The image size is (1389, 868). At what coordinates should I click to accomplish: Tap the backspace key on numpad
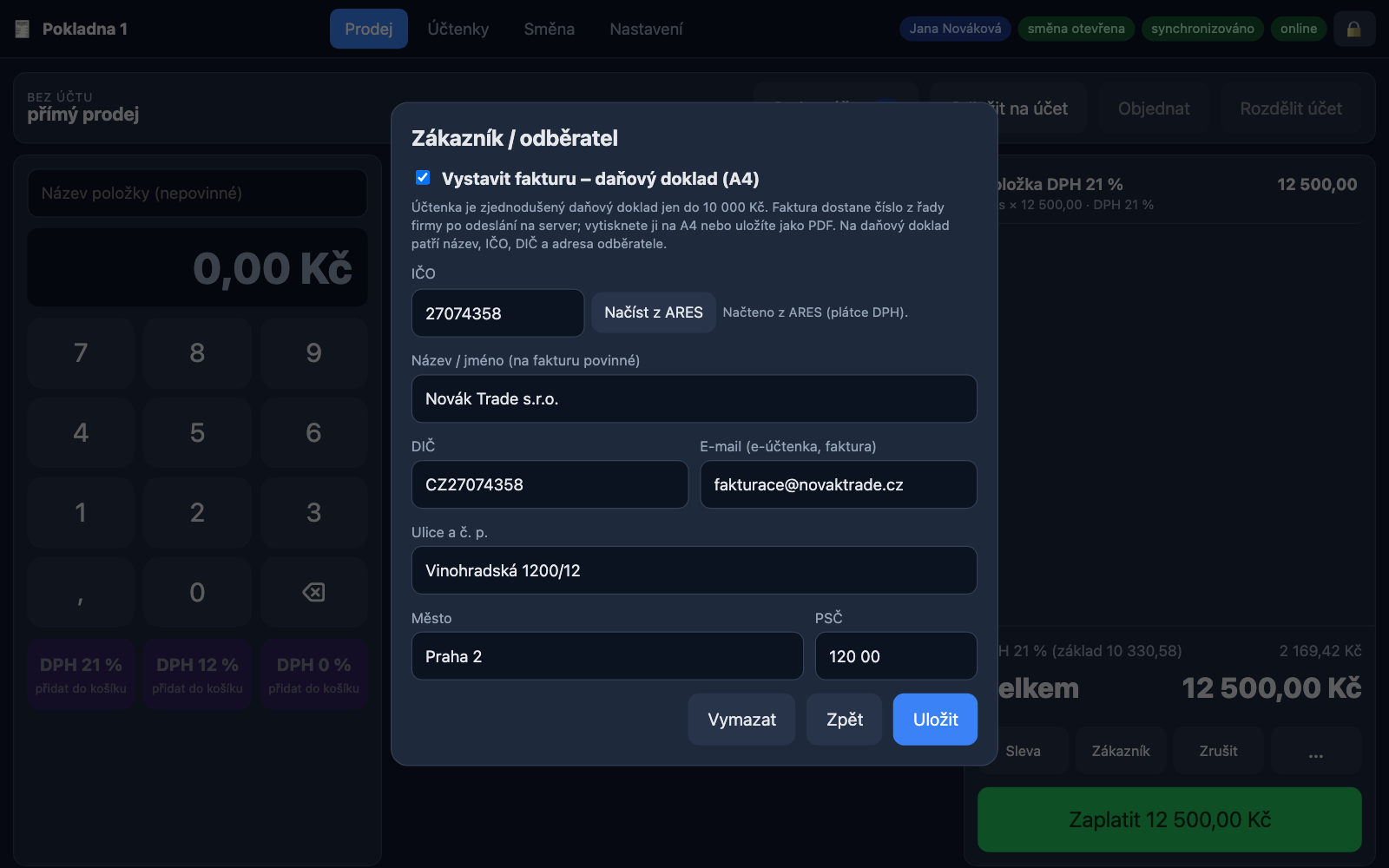click(313, 592)
